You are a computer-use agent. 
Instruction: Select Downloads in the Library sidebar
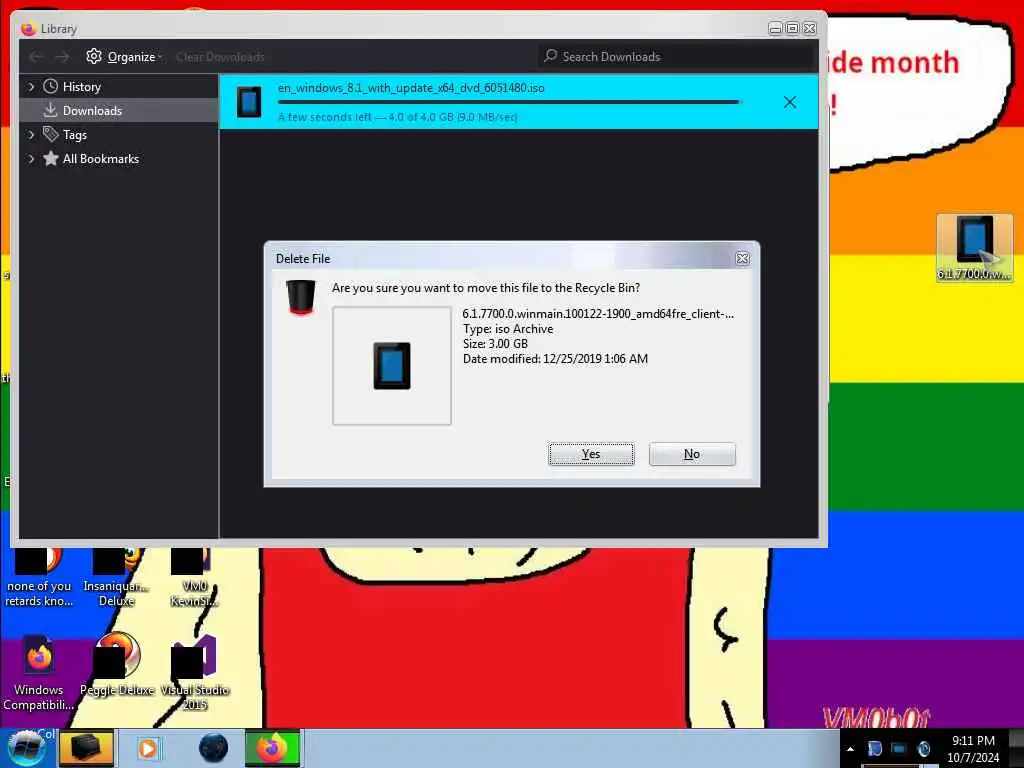pyautogui.click(x=119, y=110)
